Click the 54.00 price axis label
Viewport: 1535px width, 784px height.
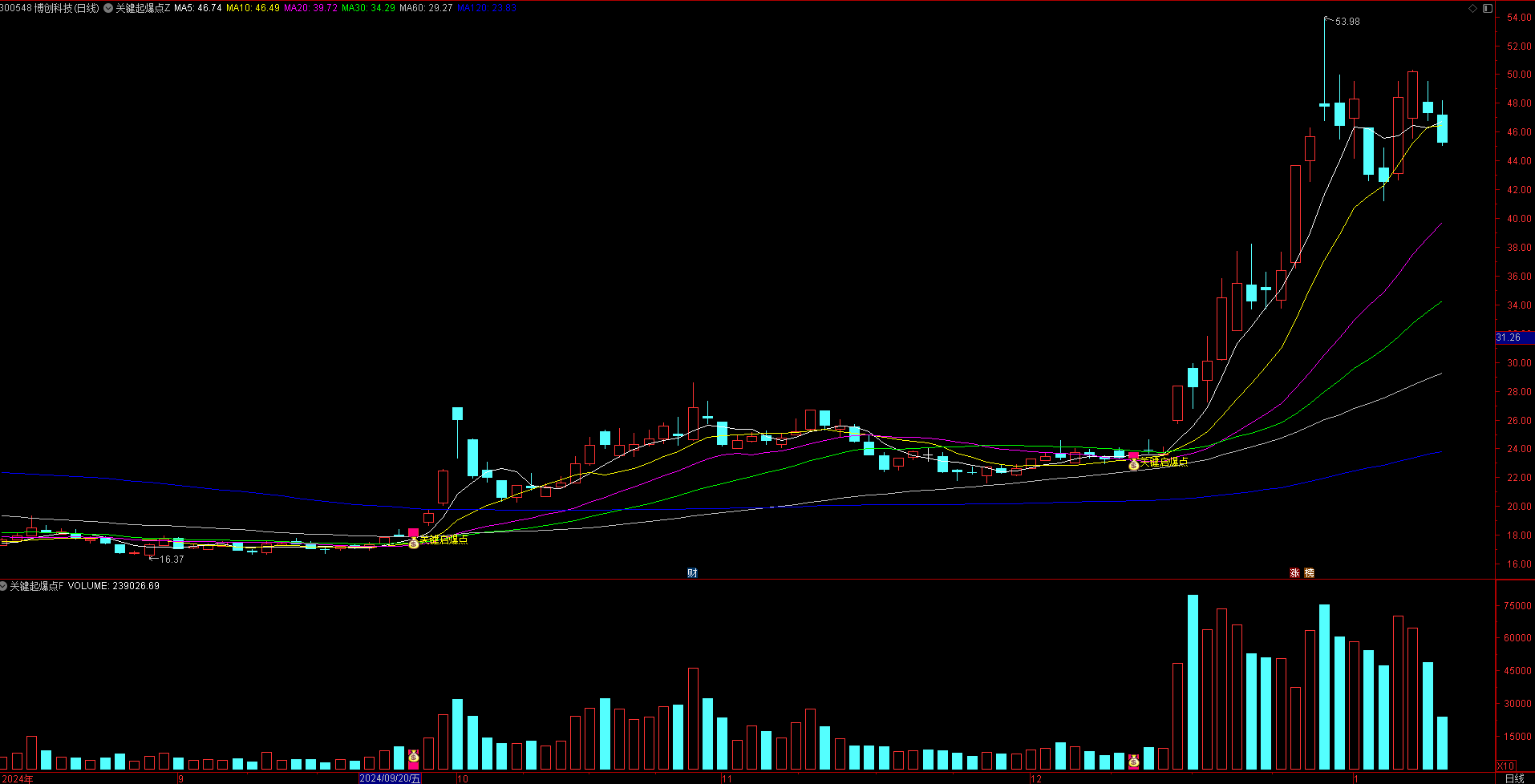[x=1519, y=18]
